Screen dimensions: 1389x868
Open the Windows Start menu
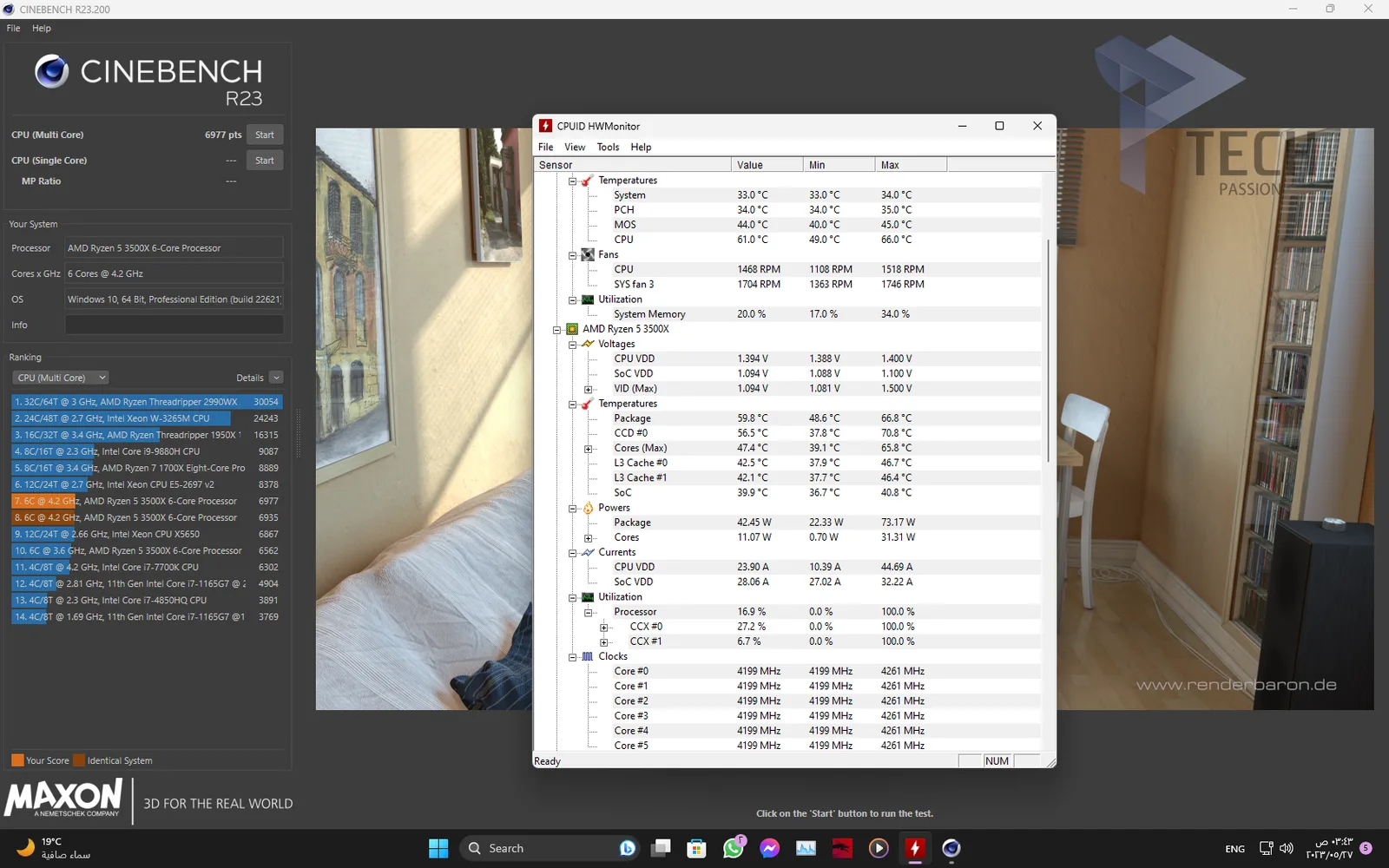438,848
